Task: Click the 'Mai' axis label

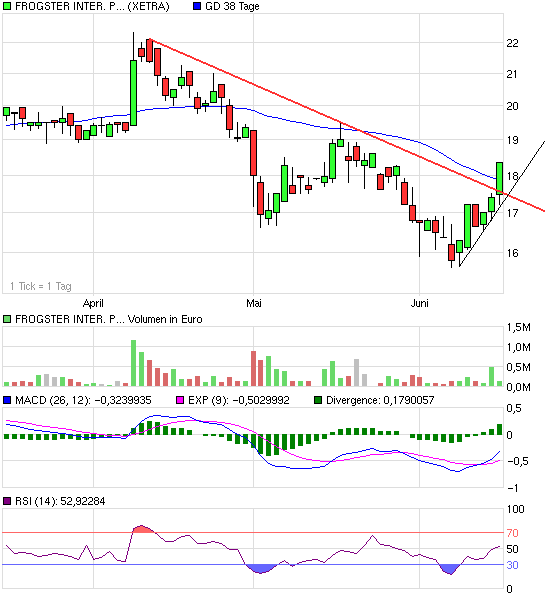Action: (x=254, y=303)
